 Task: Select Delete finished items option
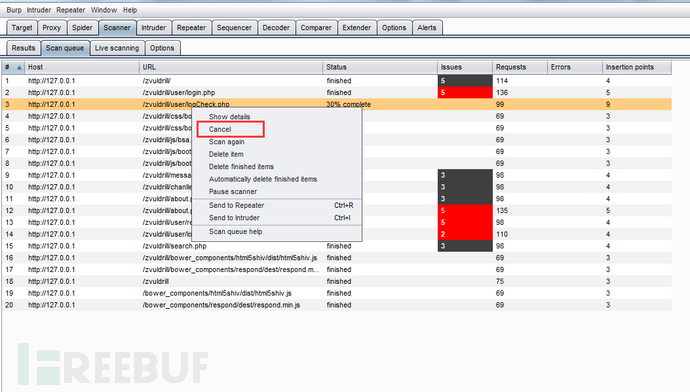(241, 167)
